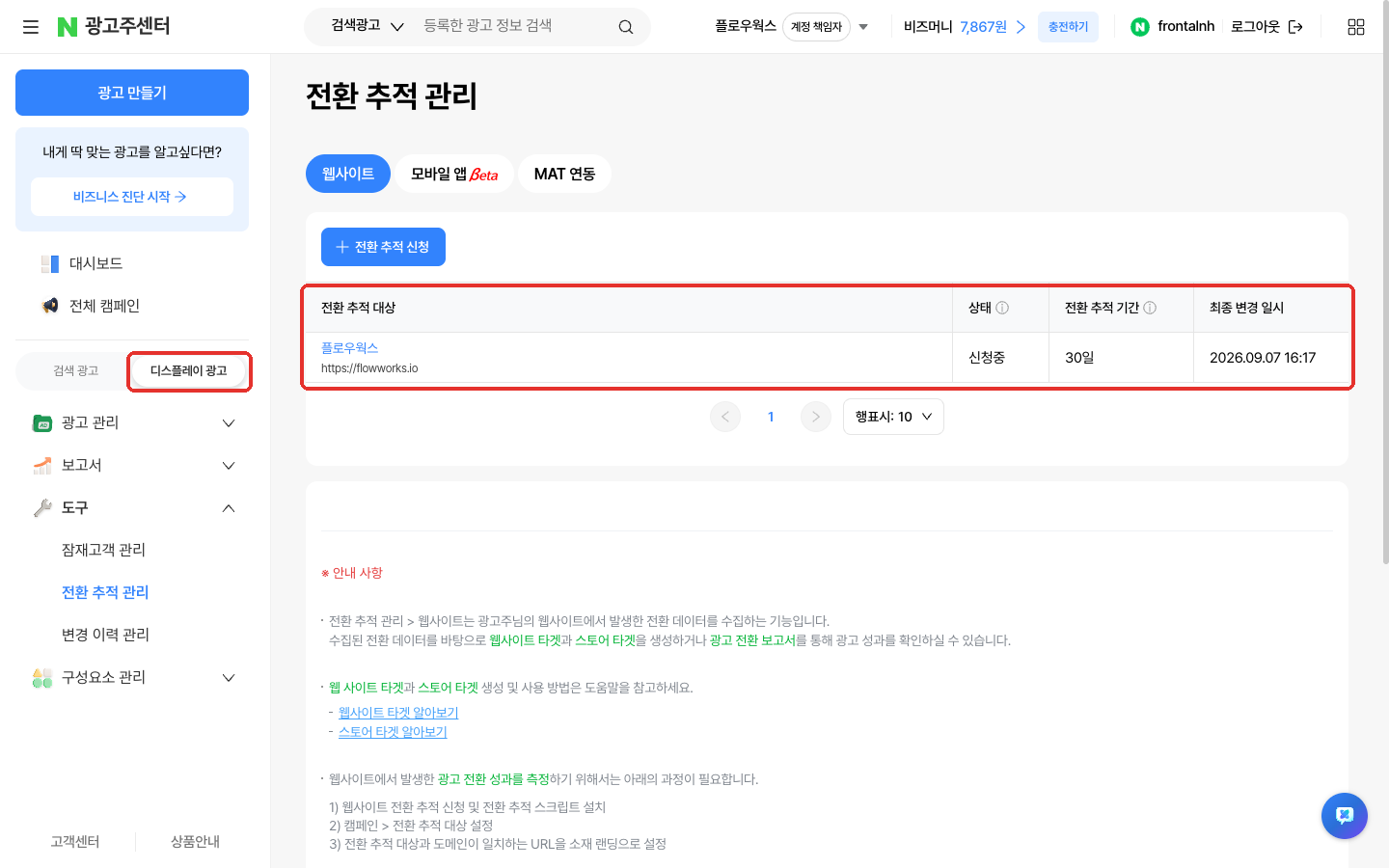Click the 구성요소 관리 icon
This screenshot has height=868, width=1389.
coord(42,677)
